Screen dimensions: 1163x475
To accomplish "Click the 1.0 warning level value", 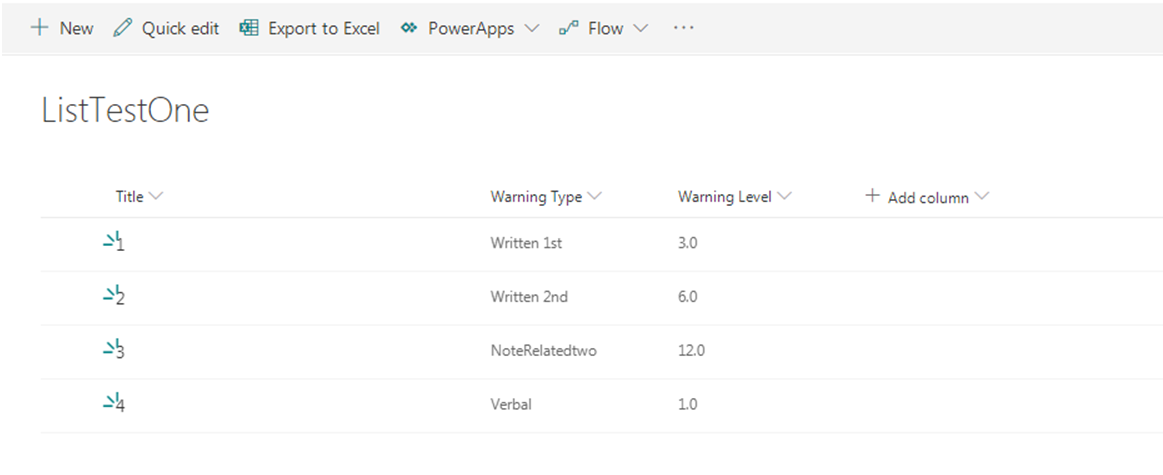I will point(688,404).
